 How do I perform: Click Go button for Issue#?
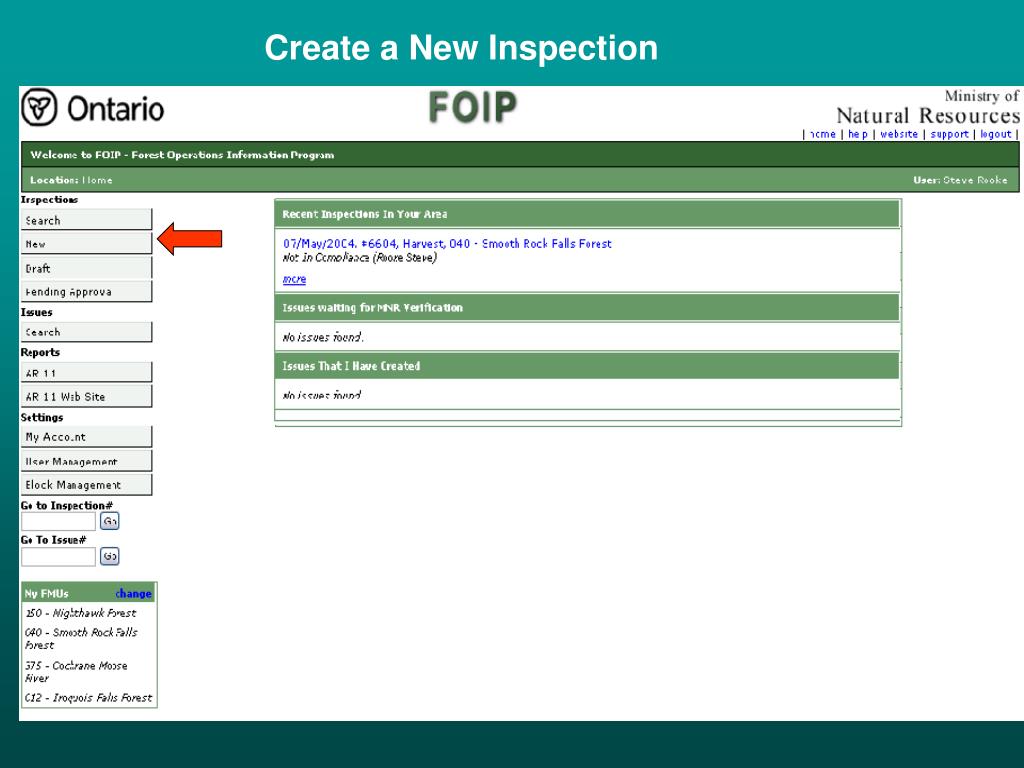click(110, 556)
